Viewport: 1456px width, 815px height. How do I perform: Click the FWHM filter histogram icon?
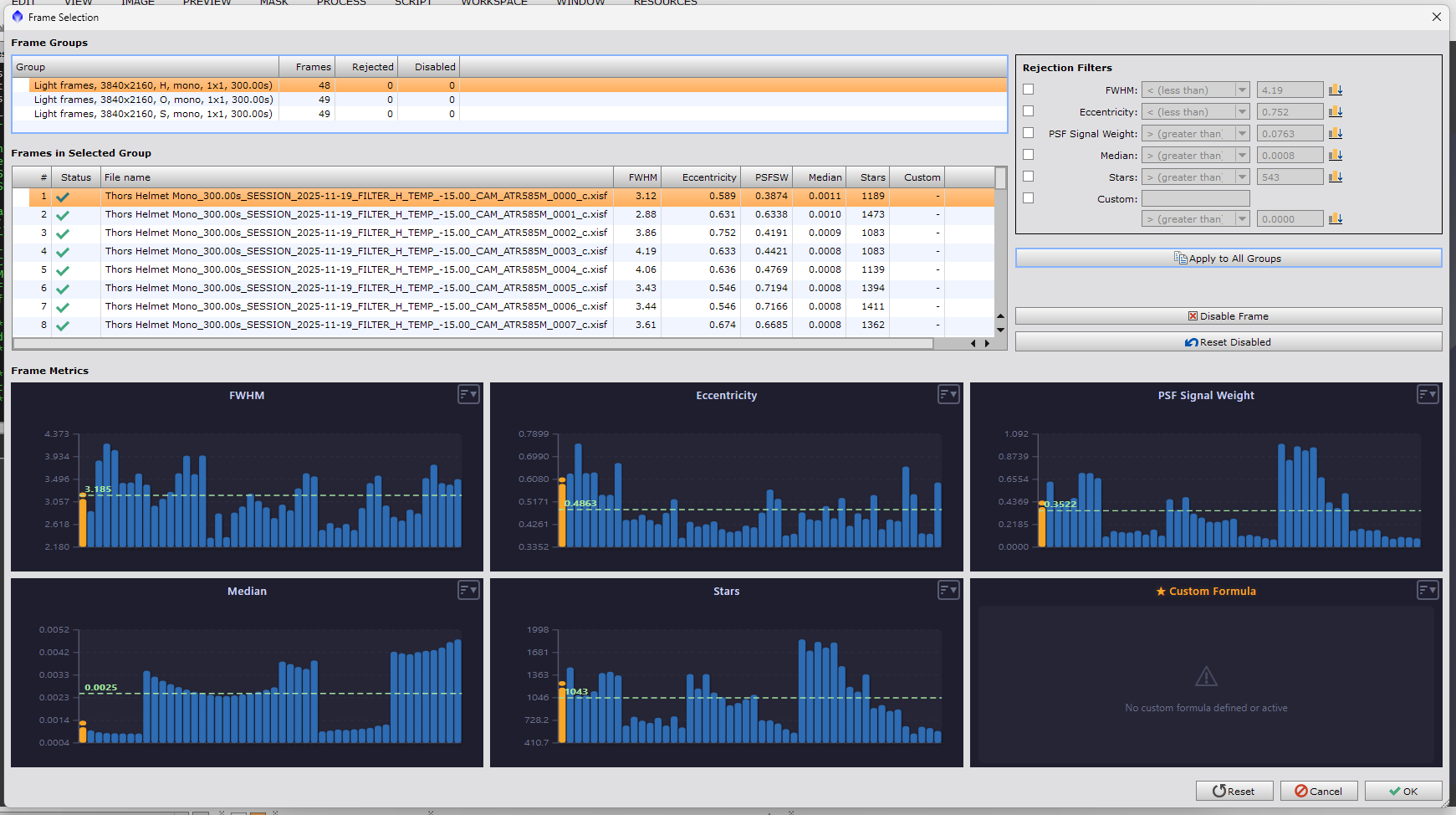pos(1336,90)
